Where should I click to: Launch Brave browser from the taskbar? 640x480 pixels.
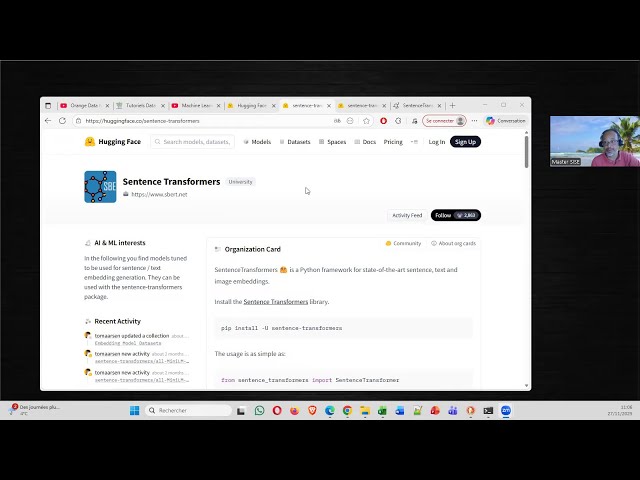[x=312, y=410]
